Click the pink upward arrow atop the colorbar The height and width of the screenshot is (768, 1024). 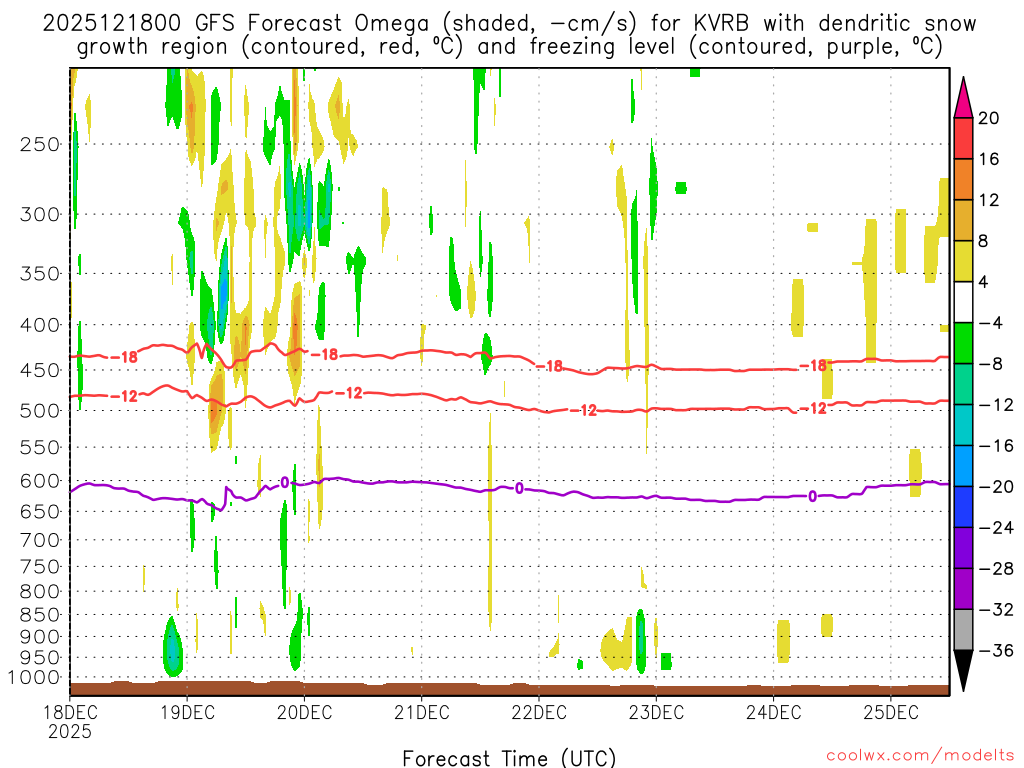963,98
